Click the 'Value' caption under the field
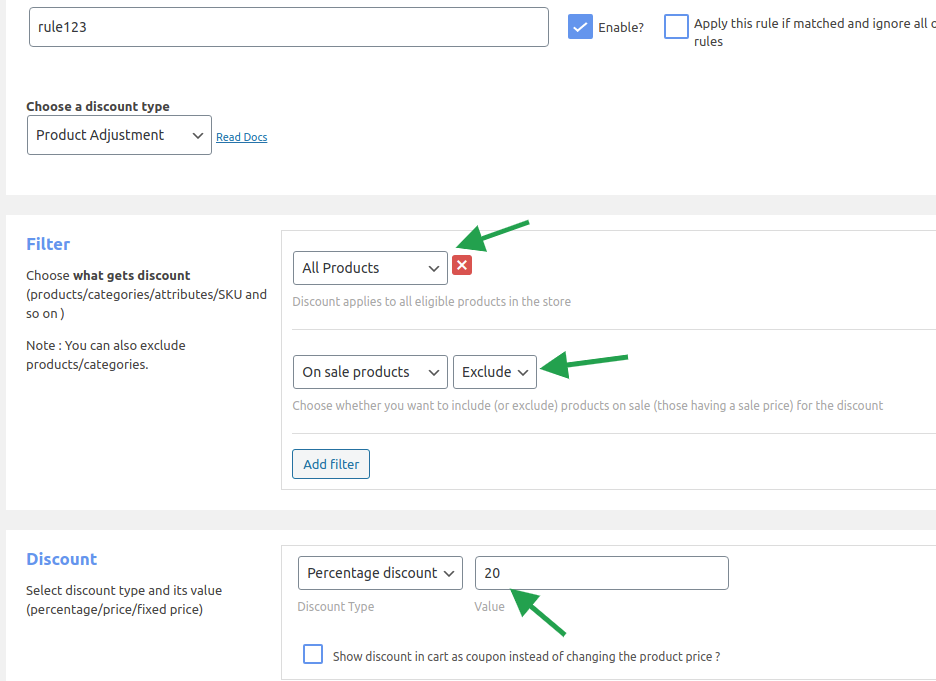 (490, 606)
